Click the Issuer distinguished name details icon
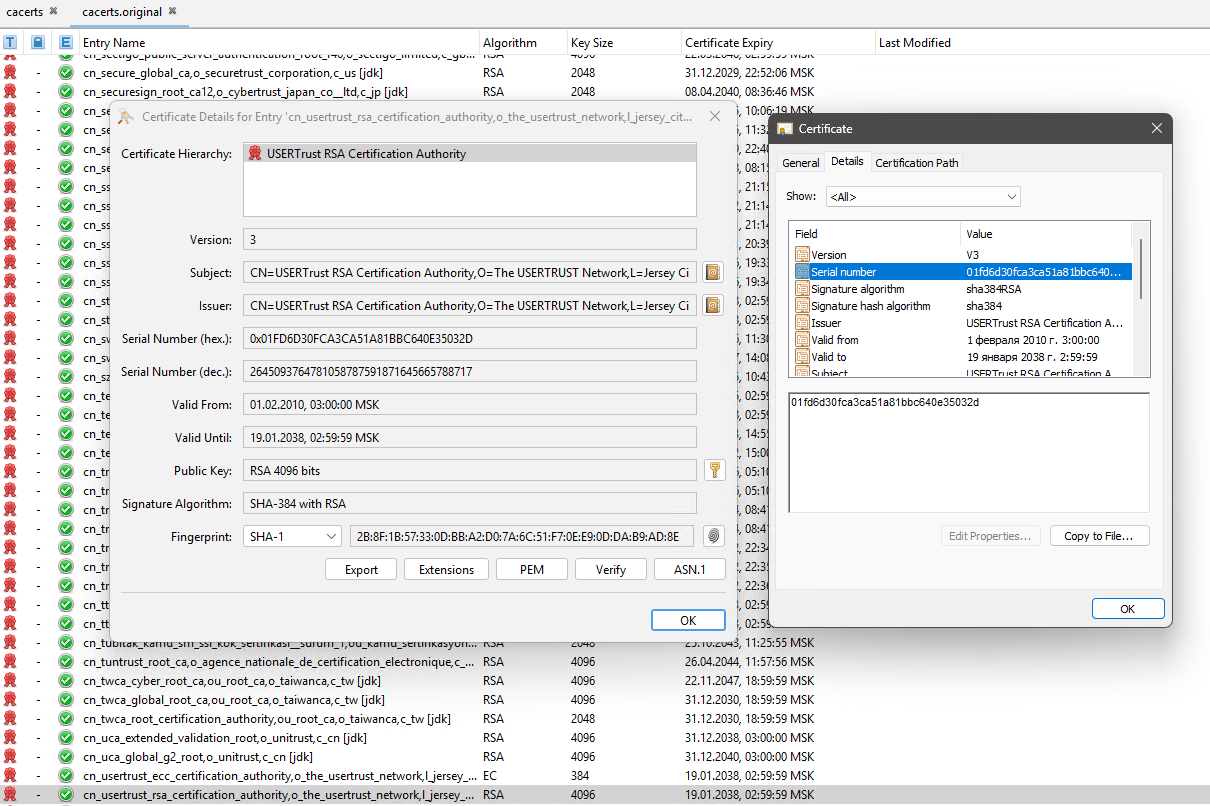 (712, 305)
